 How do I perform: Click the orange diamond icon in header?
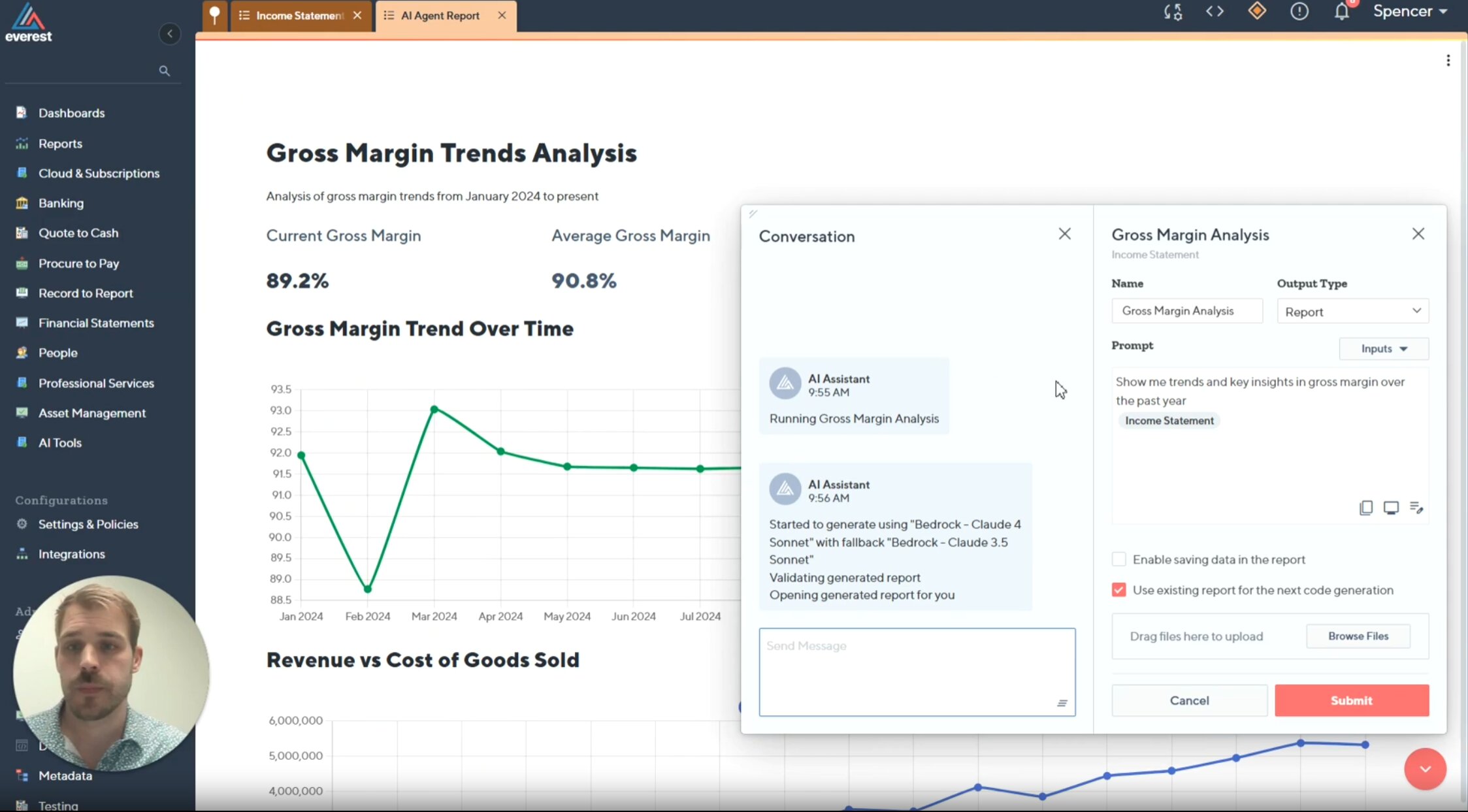[1256, 11]
